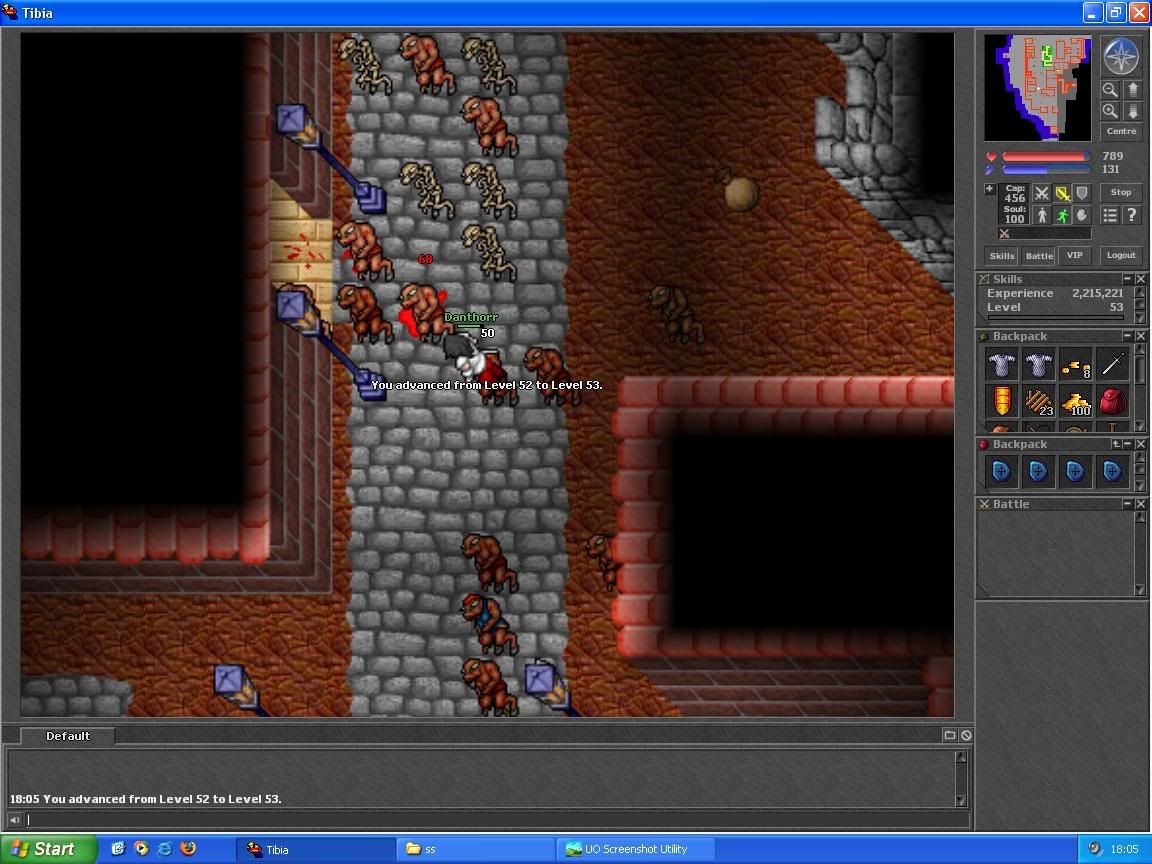1152x864 pixels.
Task: Launch Firefox from the quick launch bar
Action: tap(188, 849)
